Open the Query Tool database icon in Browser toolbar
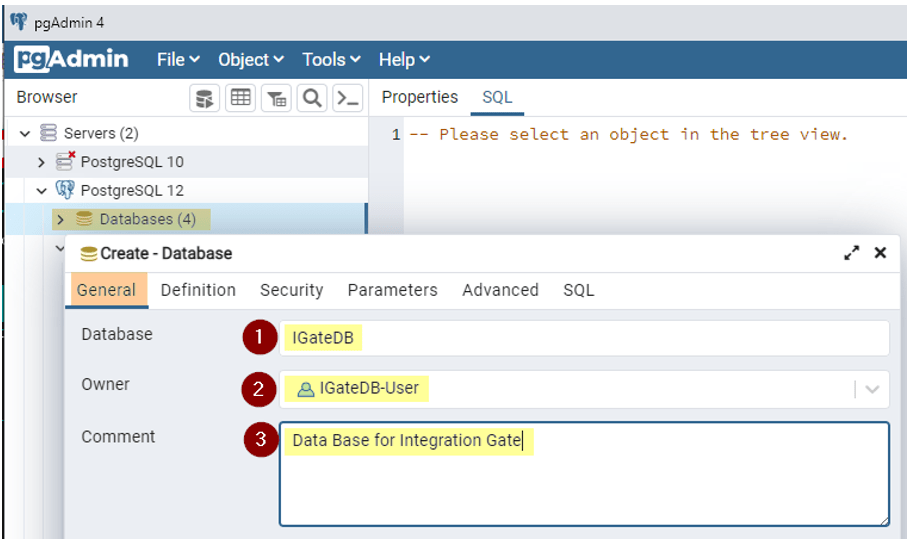910x547 pixels. (x=204, y=98)
